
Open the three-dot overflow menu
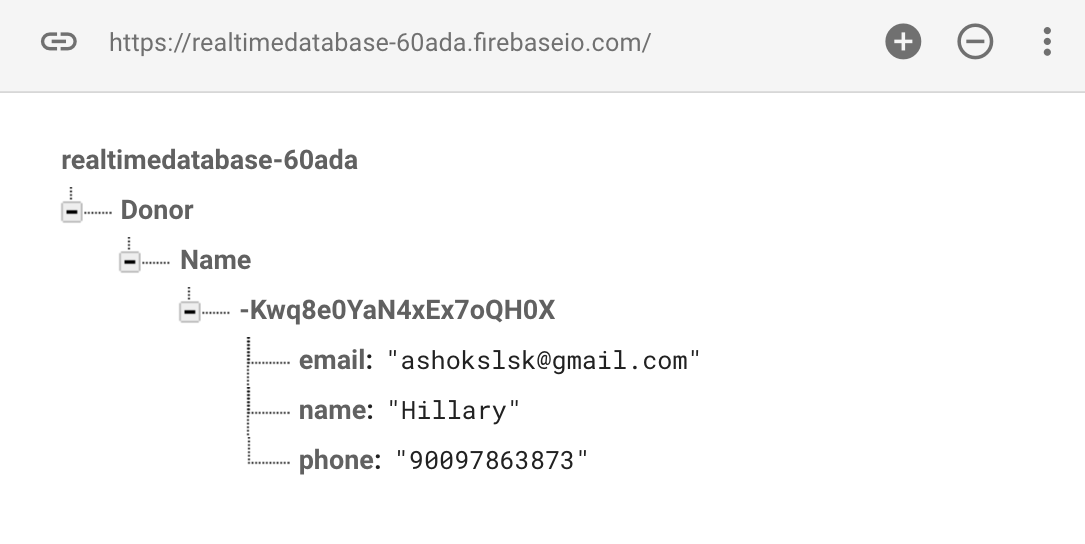click(1047, 42)
